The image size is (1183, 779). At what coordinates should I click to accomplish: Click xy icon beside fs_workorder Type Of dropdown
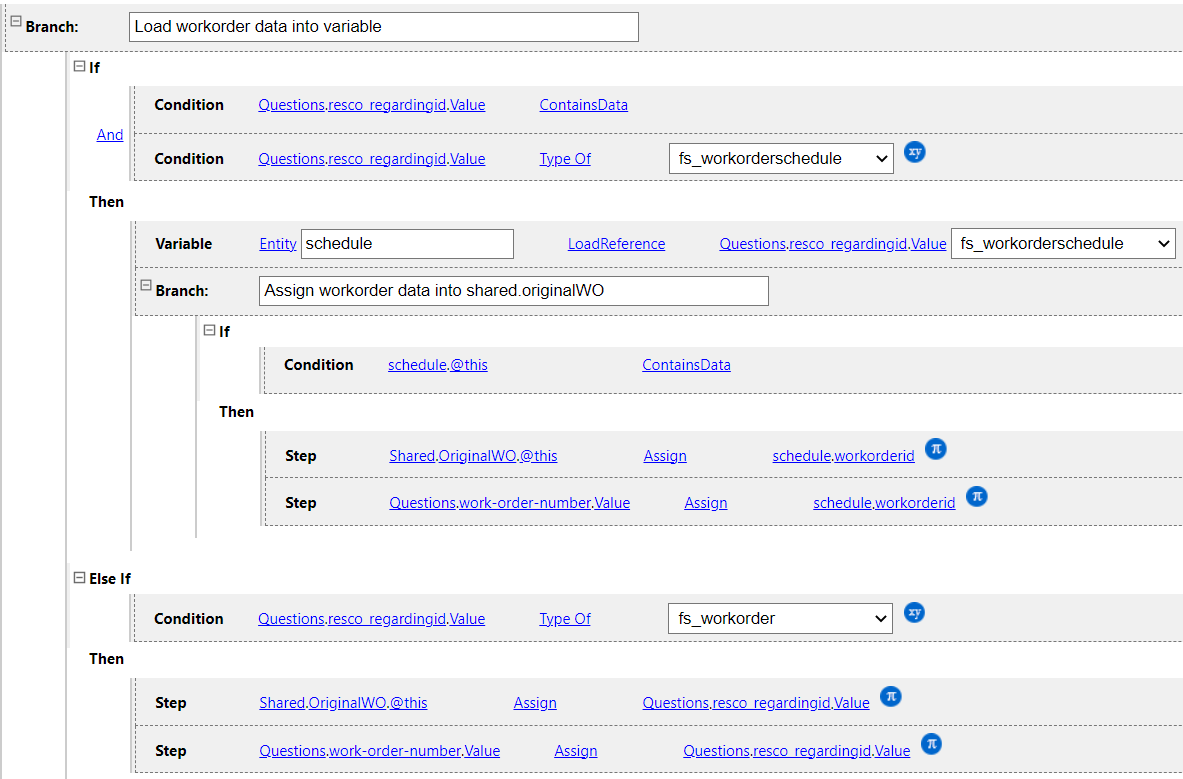pyautogui.click(x=914, y=612)
